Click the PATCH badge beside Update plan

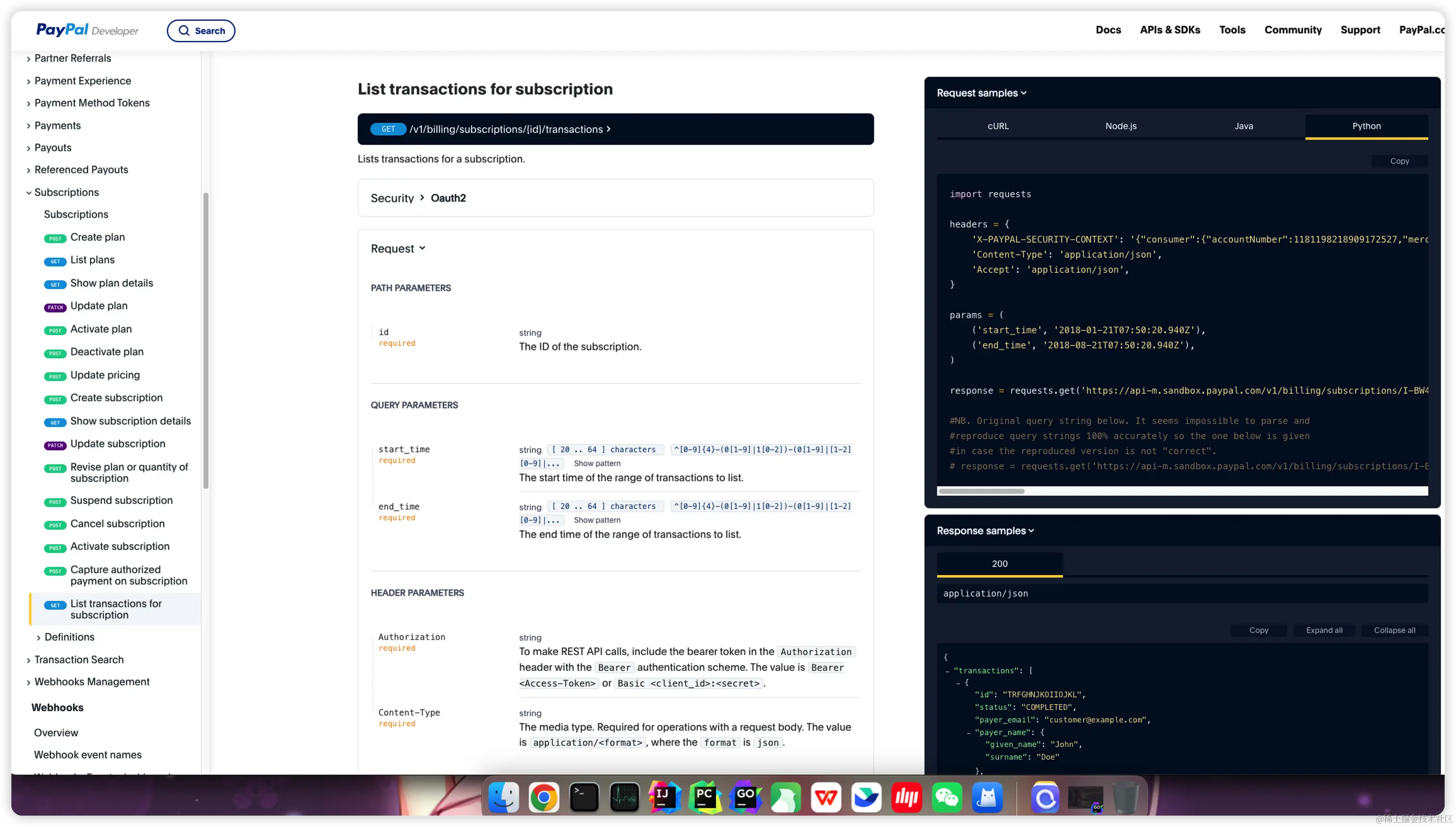click(55, 307)
